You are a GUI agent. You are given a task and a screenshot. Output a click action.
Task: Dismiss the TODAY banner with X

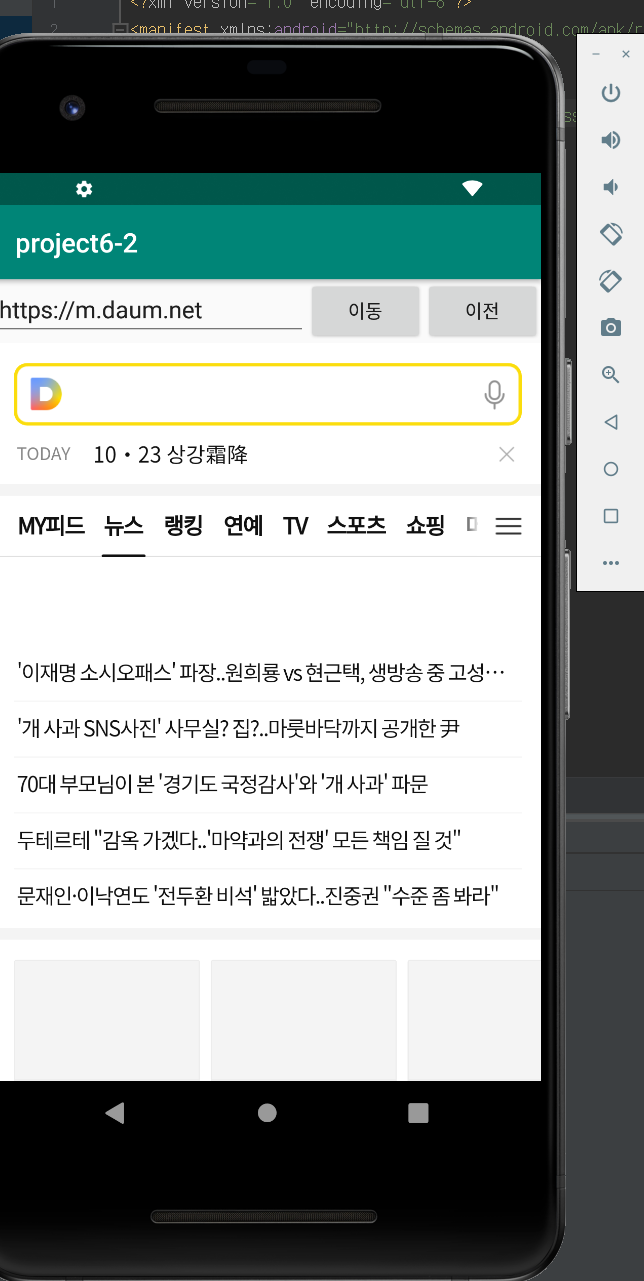click(x=507, y=455)
